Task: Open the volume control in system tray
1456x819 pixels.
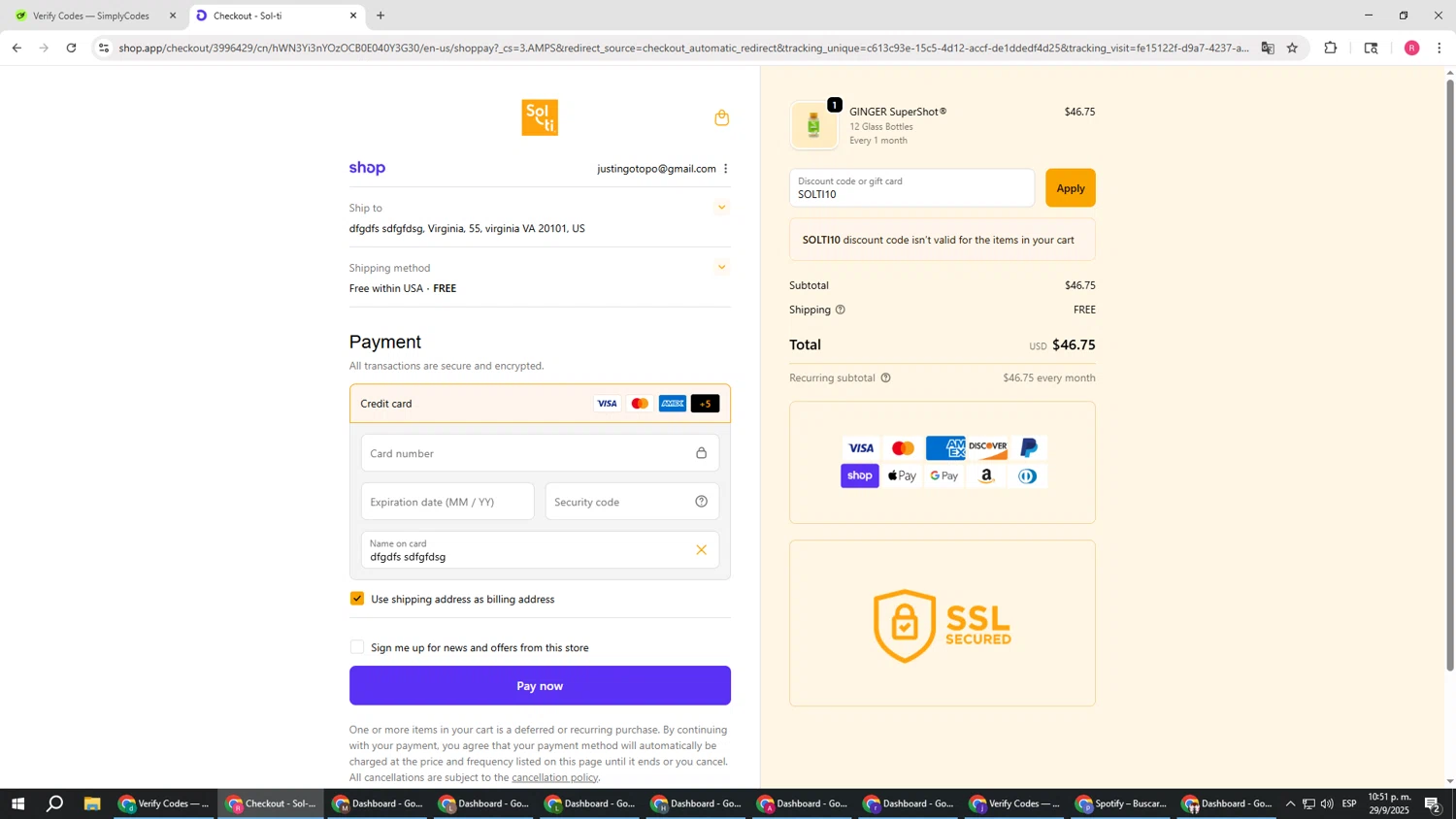Action: tap(1327, 803)
